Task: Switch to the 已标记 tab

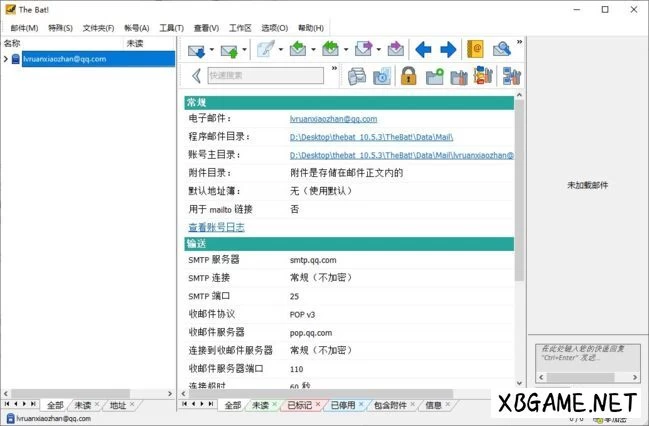Action: 299,405
